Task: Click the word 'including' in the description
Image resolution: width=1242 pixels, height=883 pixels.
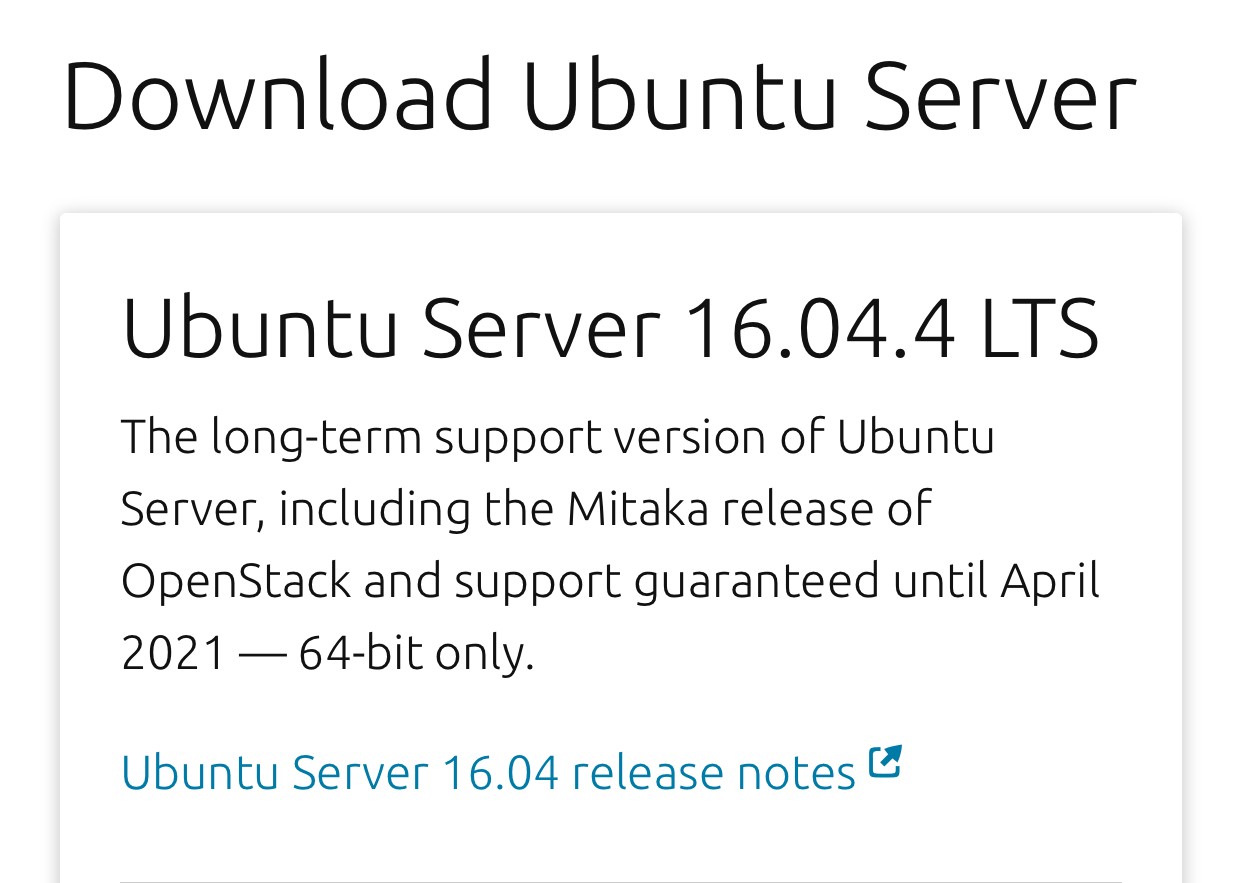Action: point(375,510)
